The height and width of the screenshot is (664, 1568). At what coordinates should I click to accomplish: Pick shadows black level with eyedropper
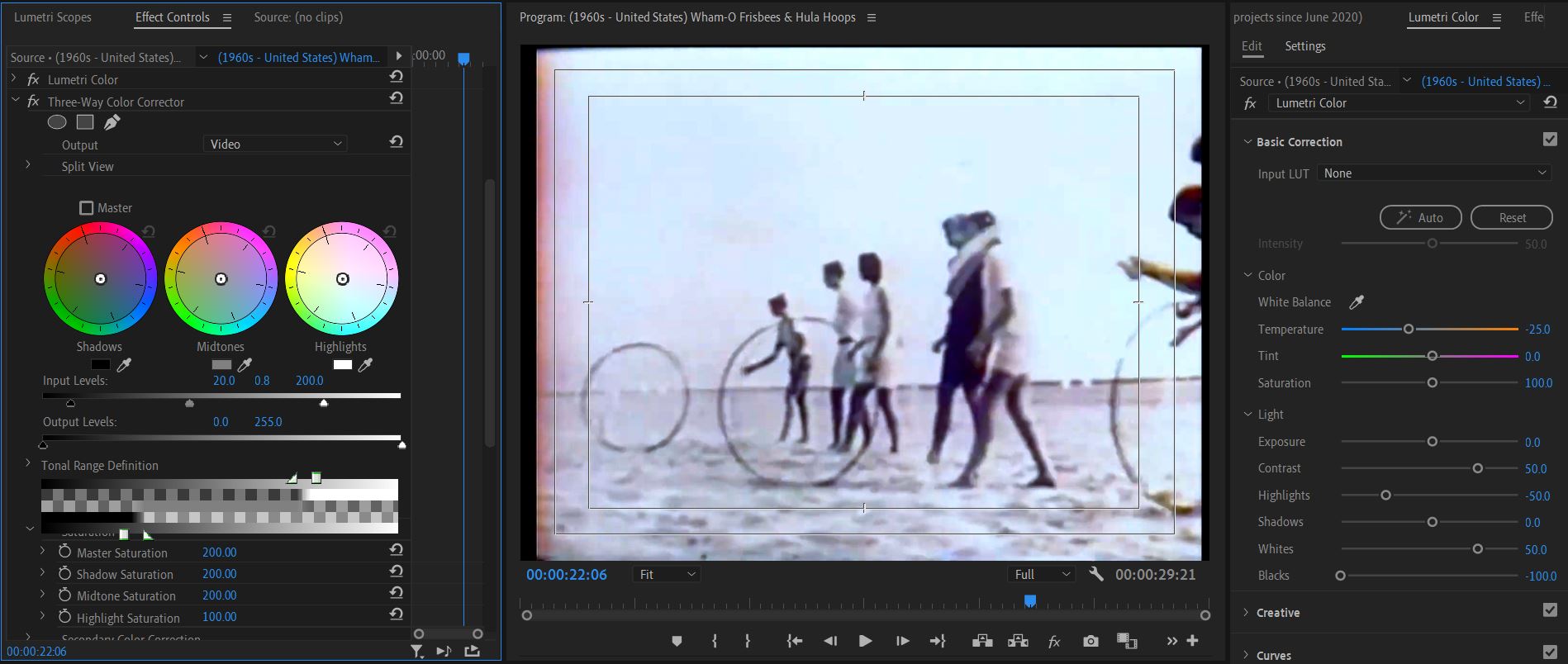click(x=125, y=364)
